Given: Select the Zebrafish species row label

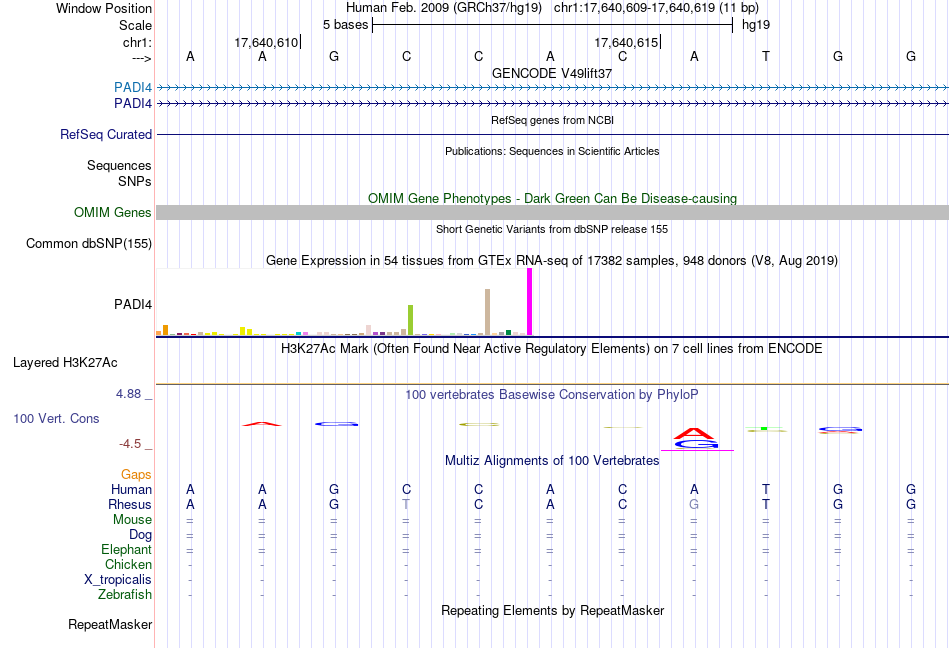Looking at the screenshot, I should pos(125,595).
